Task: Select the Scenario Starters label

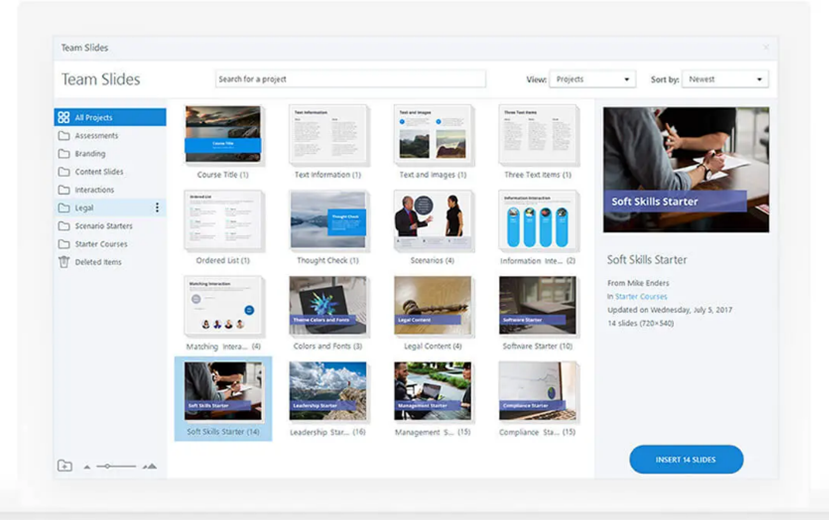Action: [x=104, y=226]
